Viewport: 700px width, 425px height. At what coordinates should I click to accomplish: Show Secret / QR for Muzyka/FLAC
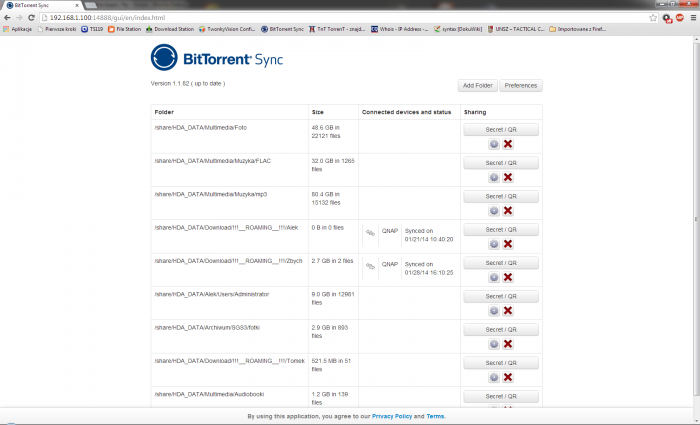coord(501,163)
